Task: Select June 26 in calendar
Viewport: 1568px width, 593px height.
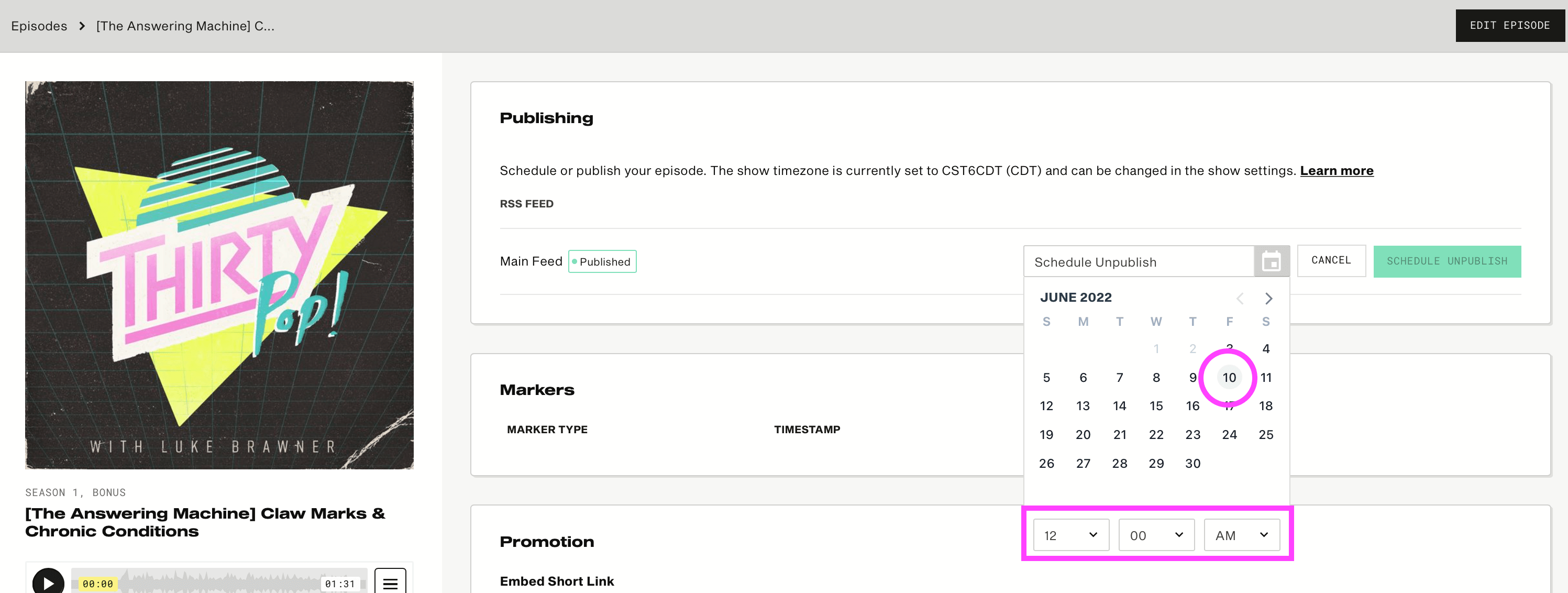Action: point(1046,463)
